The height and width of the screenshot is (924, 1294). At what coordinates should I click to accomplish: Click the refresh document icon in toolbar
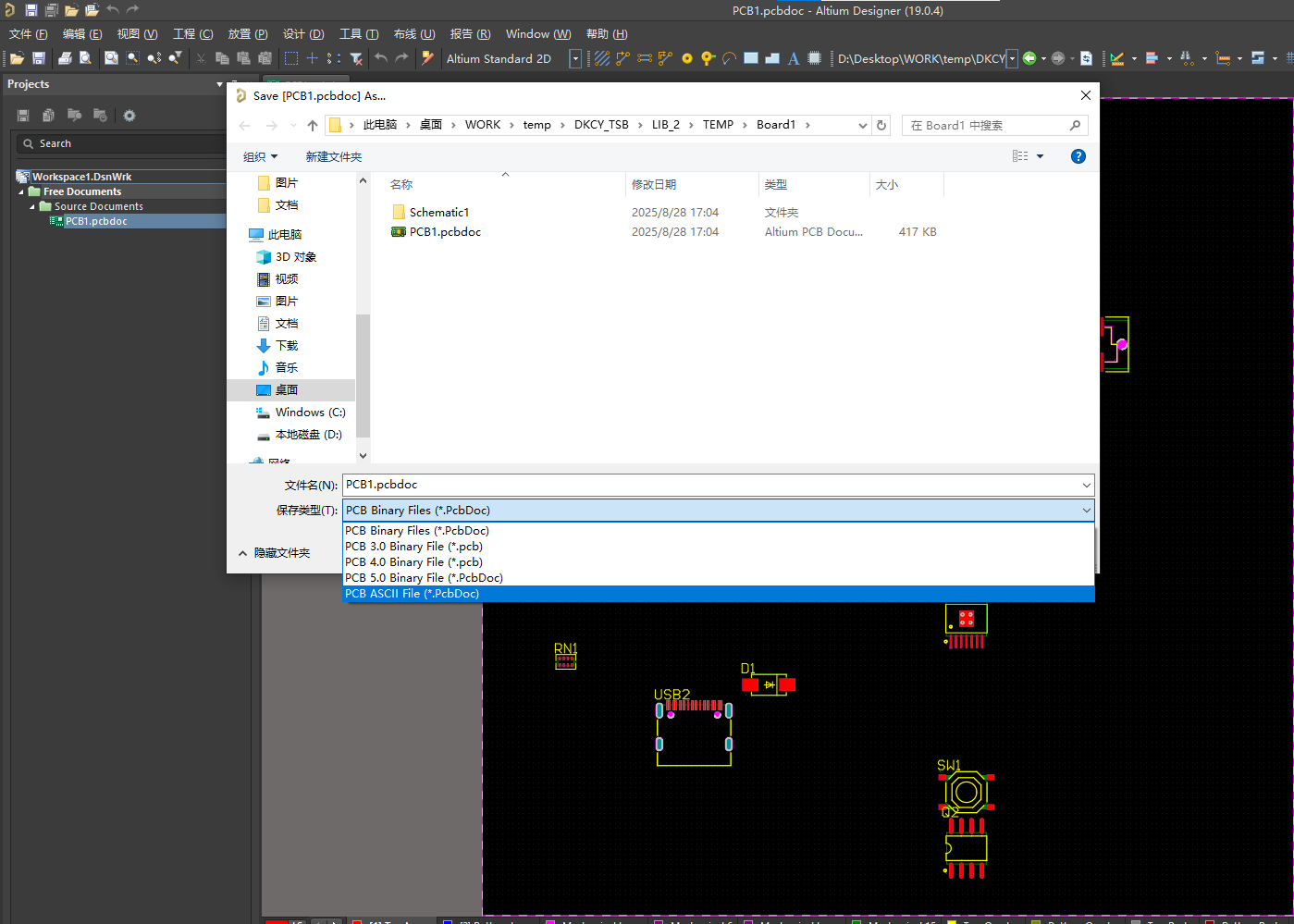coord(1087,58)
